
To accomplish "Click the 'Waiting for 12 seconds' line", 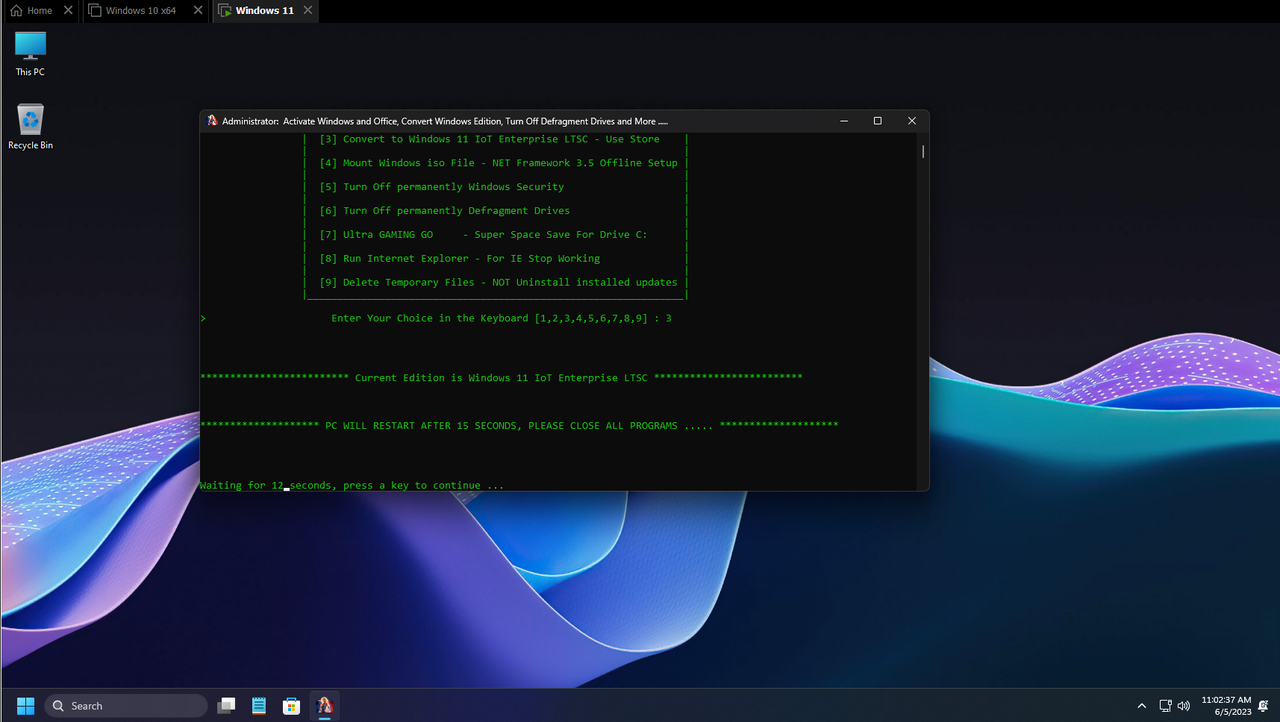I will pyautogui.click(x=352, y=485).
